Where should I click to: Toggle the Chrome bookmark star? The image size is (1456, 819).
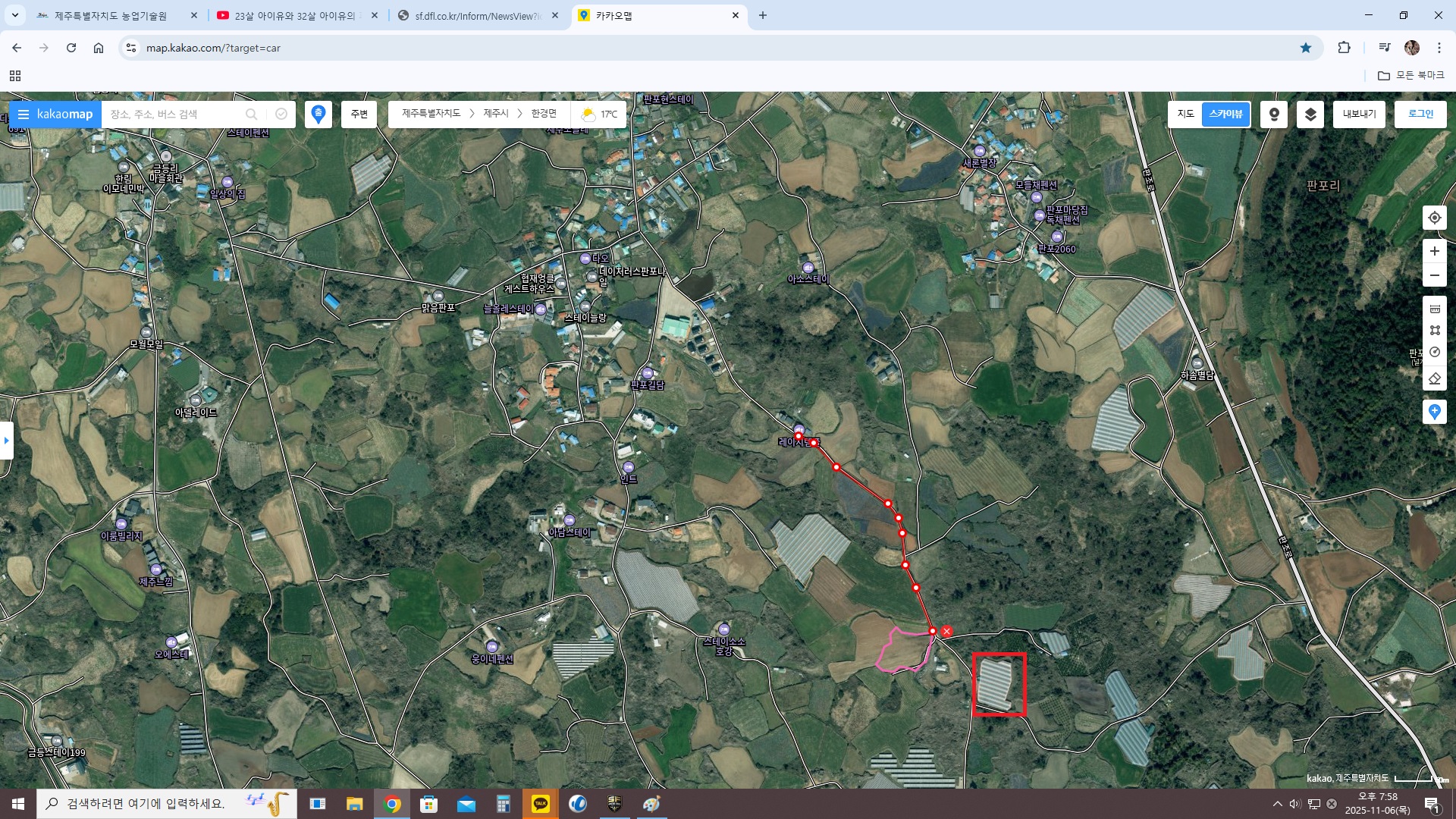coord(1306,48)
